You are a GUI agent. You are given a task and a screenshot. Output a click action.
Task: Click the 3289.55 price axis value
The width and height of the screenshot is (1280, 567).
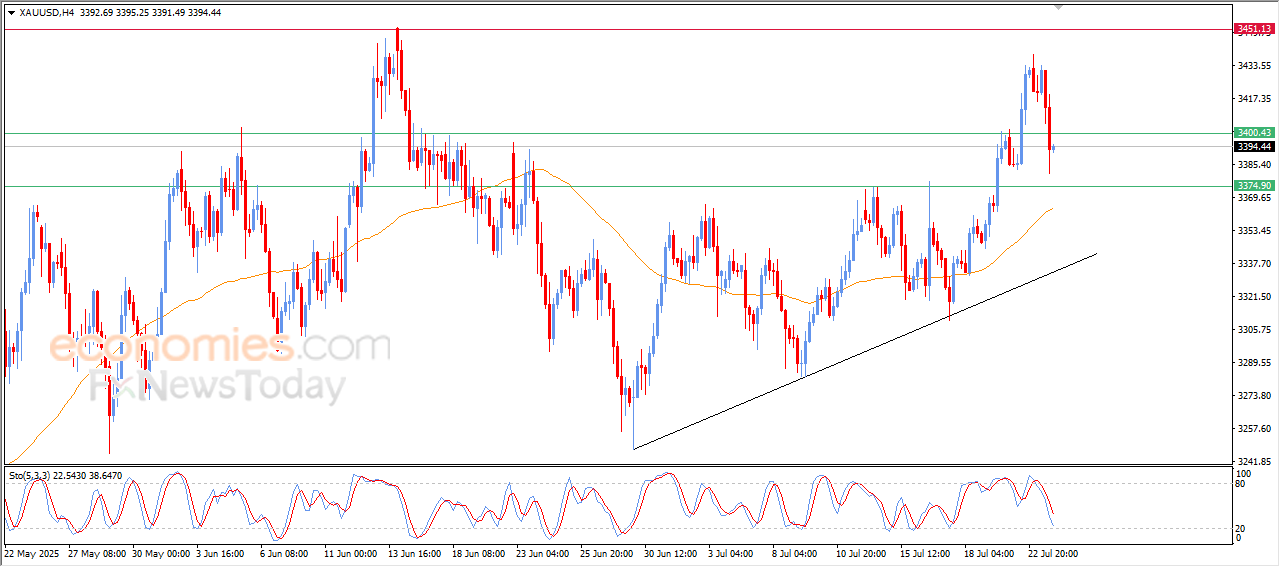1254,363
